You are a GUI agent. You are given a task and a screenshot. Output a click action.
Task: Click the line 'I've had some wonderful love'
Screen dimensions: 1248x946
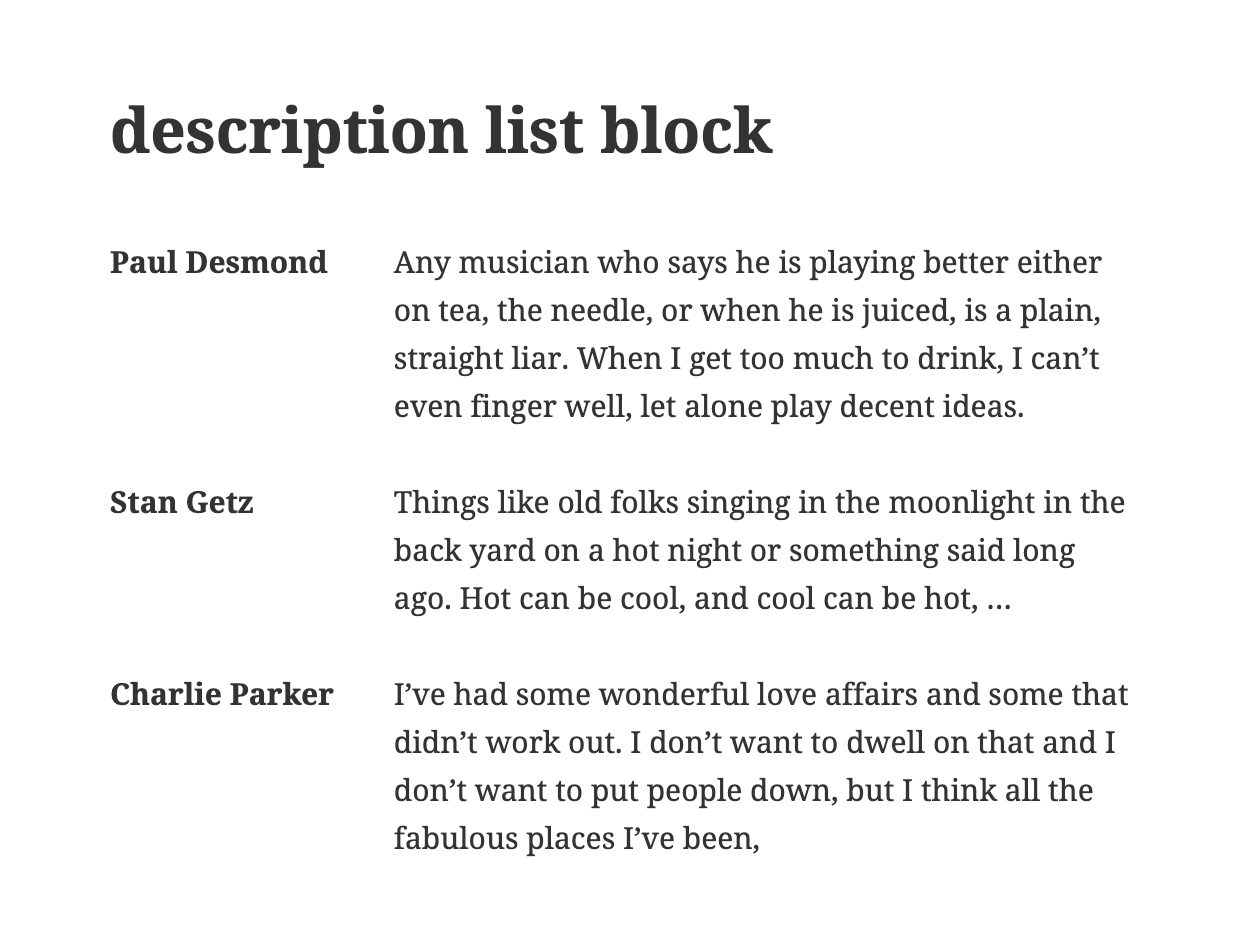pos(761,695)
